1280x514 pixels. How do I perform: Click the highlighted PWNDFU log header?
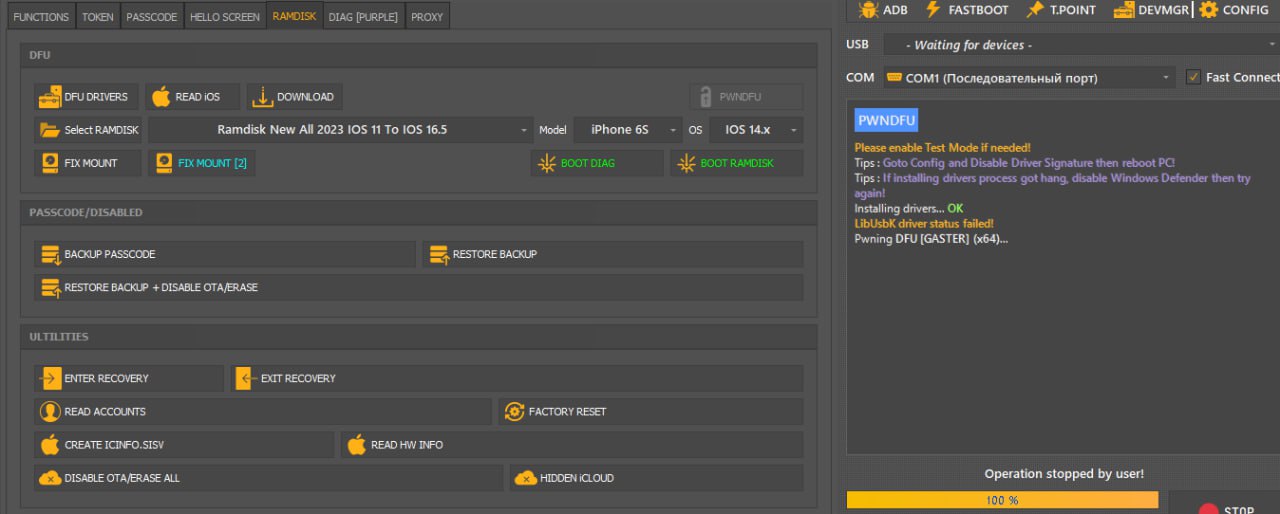pyautogui.click(x=887, y=120)
